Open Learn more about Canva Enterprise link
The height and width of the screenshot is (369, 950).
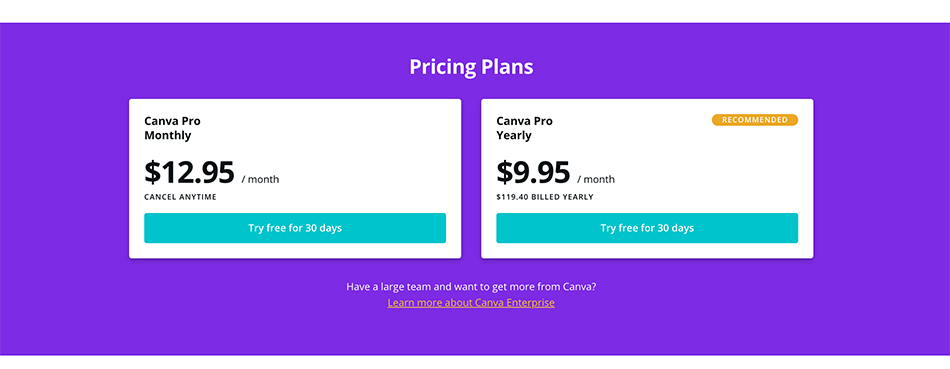point(471,302)
